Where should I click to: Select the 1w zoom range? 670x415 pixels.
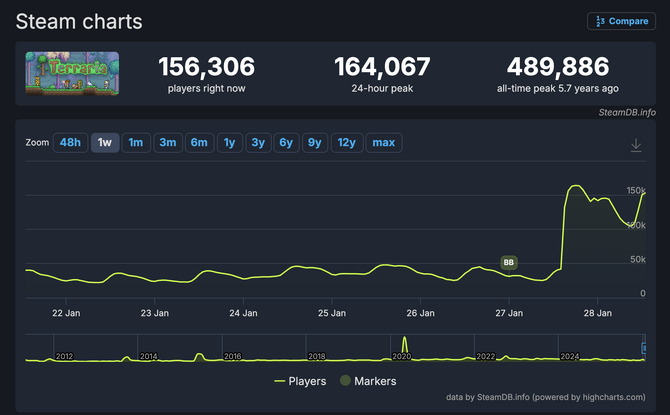coord(104,143)
